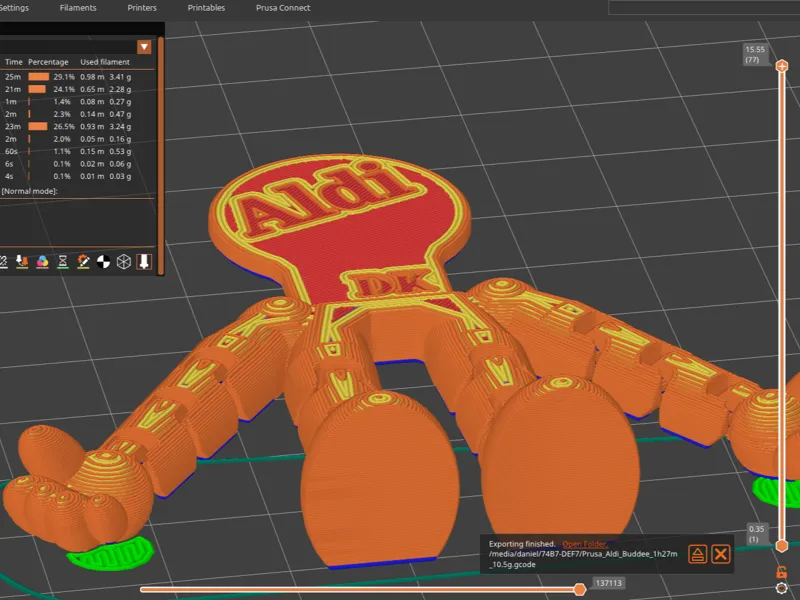
Task: Click the 0.06 g legend row
Action: [x=78, y=164]
